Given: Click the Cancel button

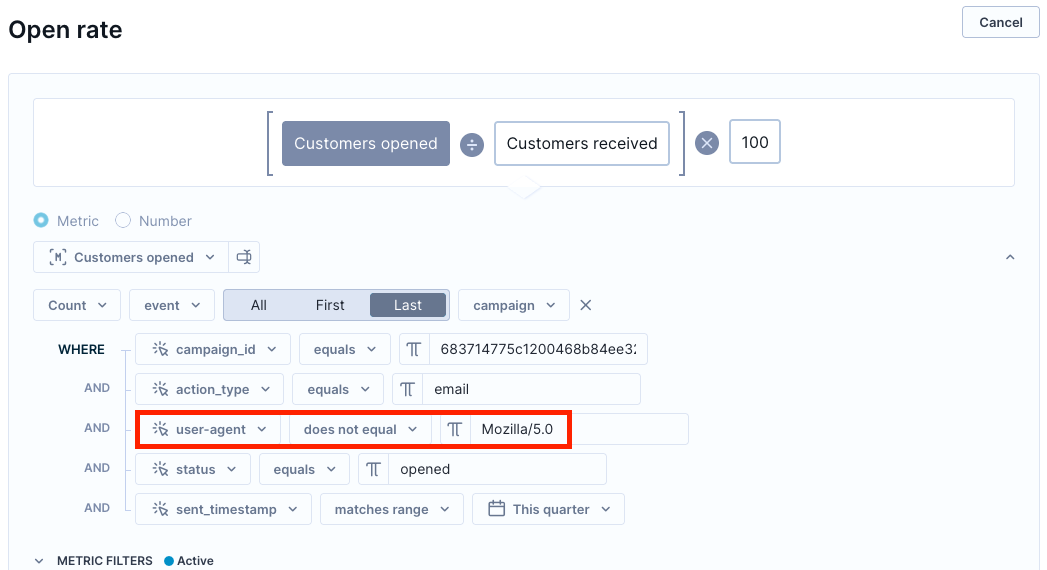Looking at the screenshot, I should pyautogui.click(x=1000, y=23).
